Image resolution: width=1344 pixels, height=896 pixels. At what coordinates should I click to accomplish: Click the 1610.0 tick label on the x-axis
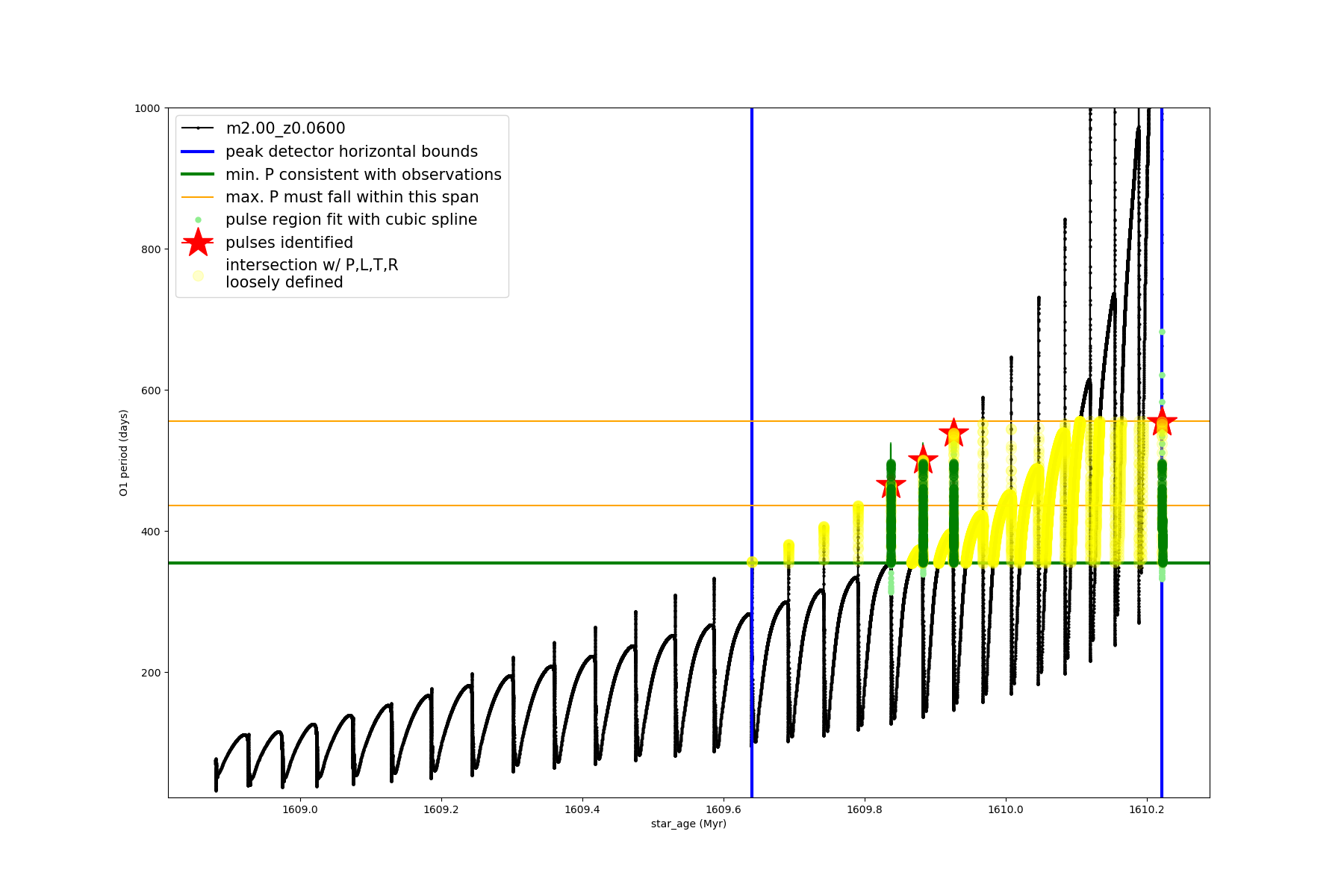[1006, 809]
